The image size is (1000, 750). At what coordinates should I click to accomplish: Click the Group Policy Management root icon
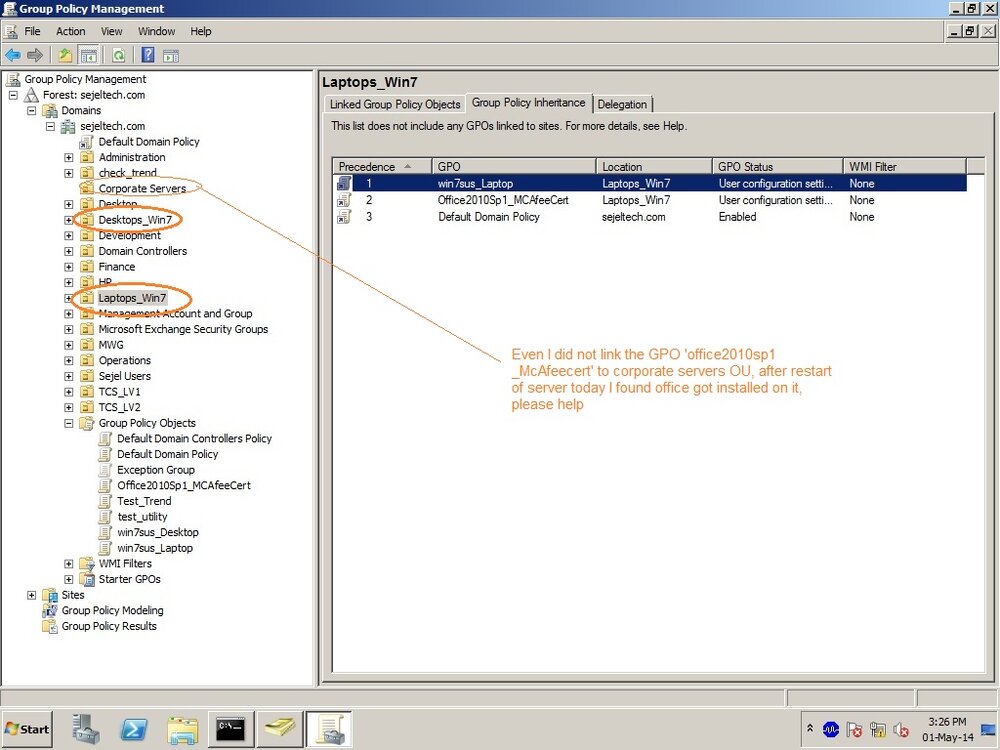click(13, 79)
